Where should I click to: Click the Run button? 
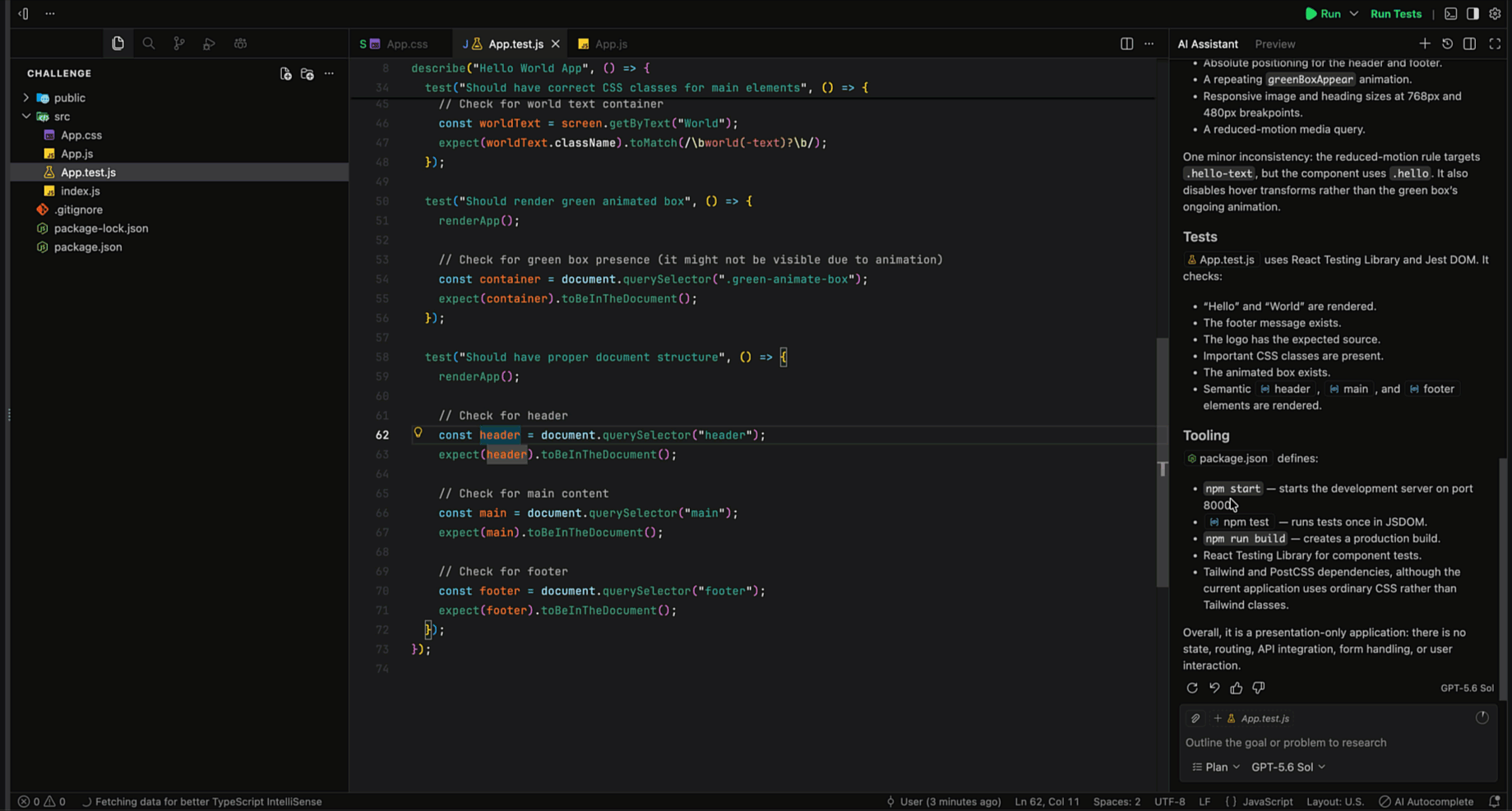[1323, 14]
